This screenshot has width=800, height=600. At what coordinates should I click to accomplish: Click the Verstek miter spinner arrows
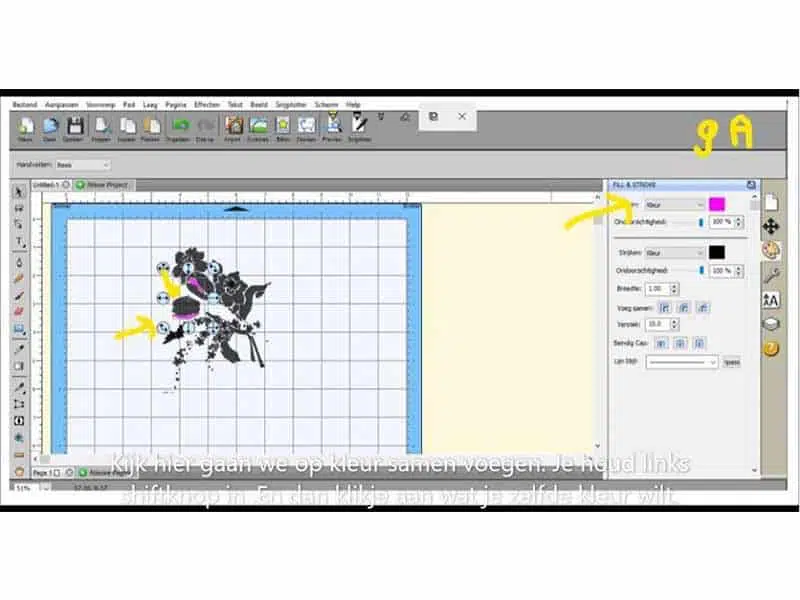[x=674, y=324]
